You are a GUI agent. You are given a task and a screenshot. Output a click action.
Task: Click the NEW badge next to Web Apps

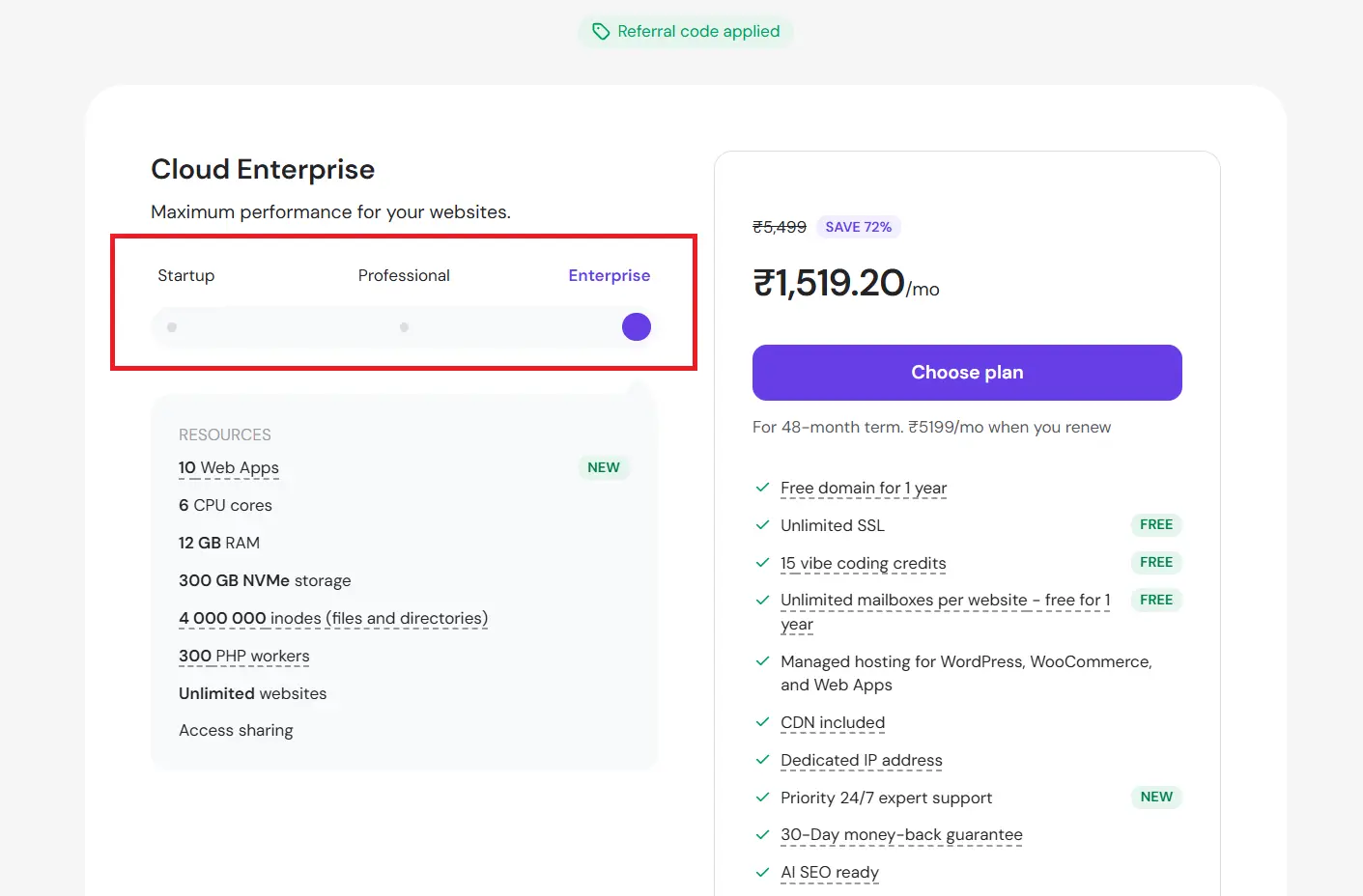point(604,467)
